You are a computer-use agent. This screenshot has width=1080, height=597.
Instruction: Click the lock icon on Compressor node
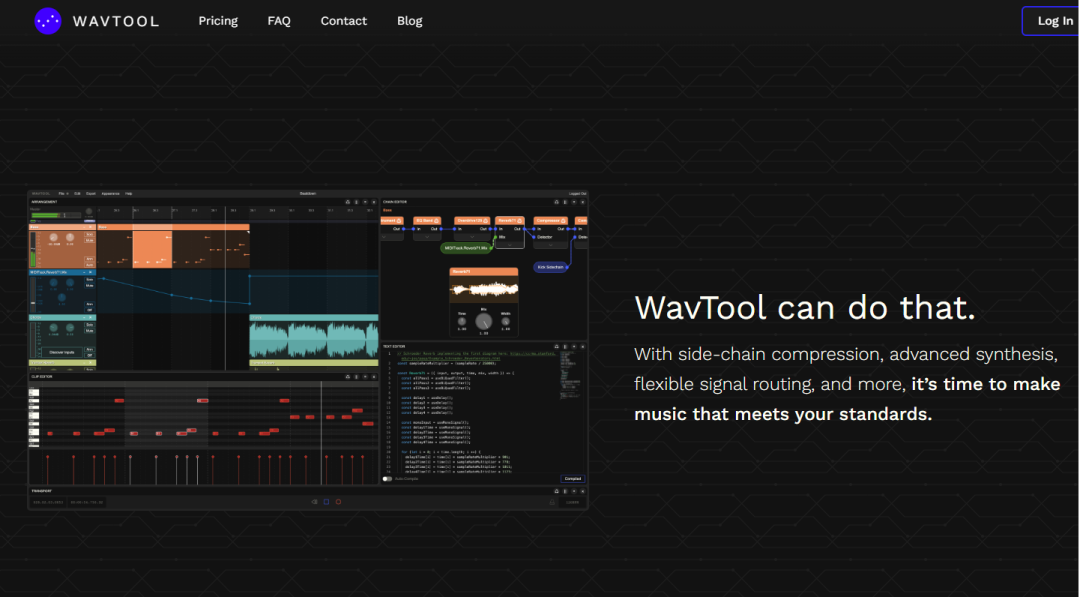[563, 221]
